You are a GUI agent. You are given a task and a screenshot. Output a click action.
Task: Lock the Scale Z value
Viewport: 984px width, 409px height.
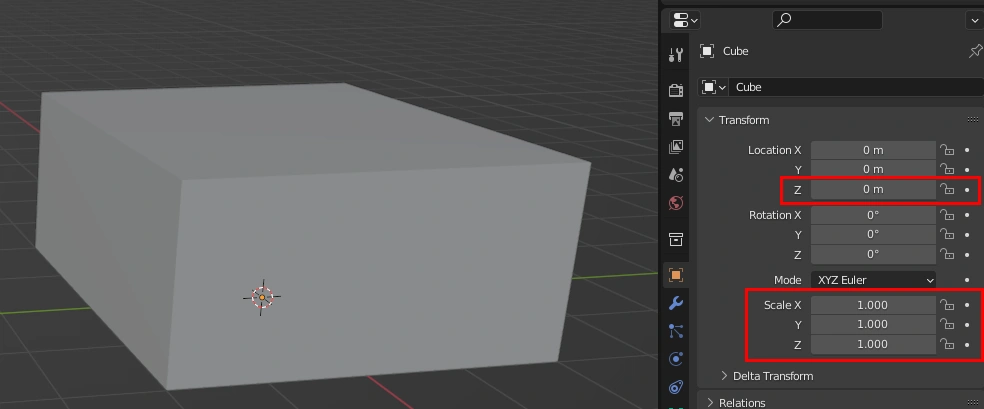click(946, 344)
